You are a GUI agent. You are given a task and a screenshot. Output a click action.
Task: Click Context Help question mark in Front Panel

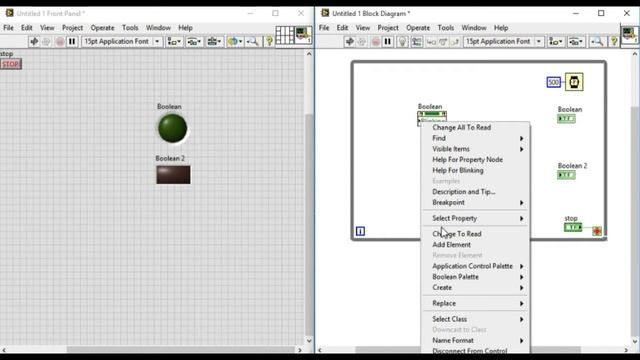269,42
